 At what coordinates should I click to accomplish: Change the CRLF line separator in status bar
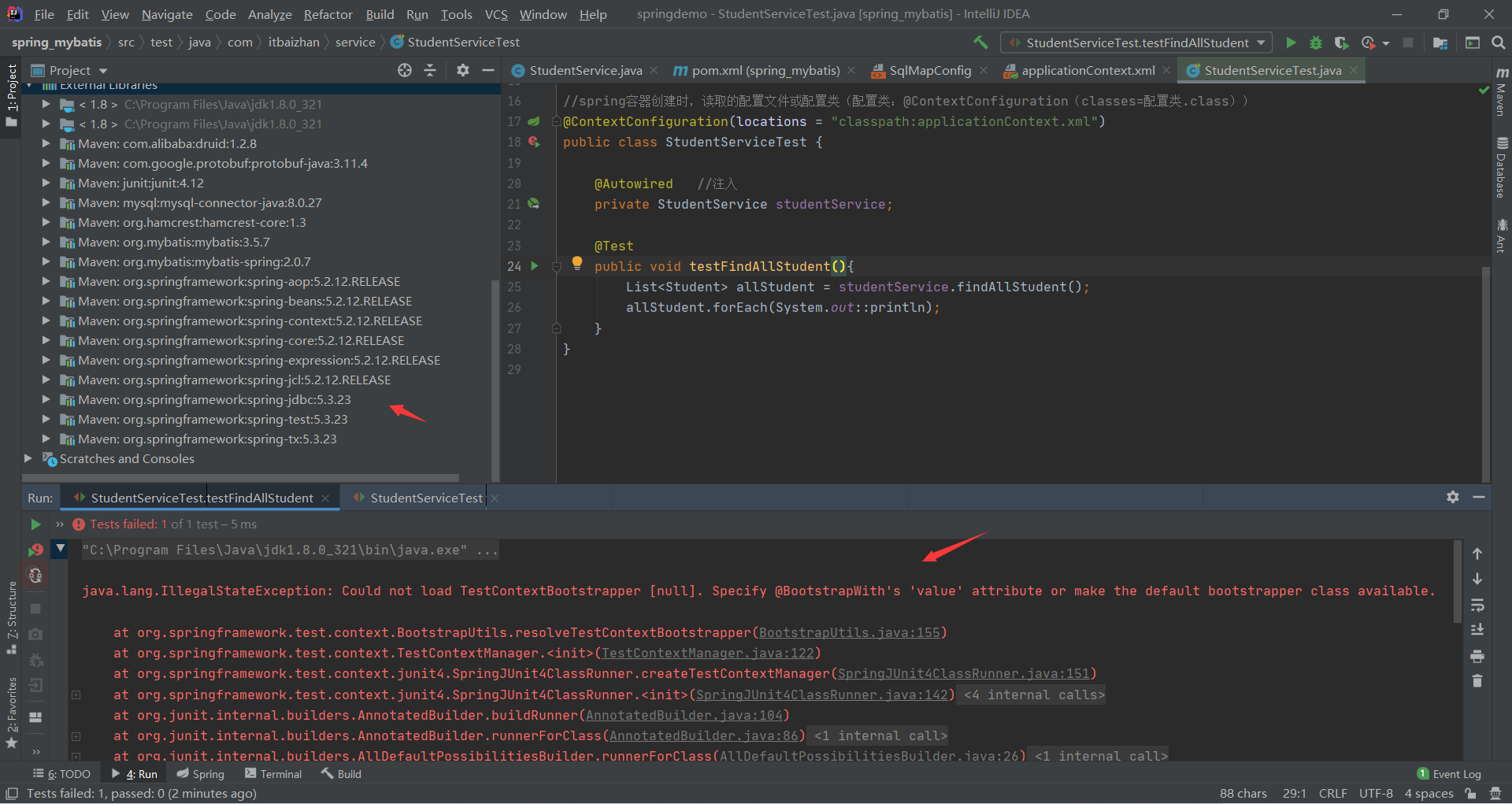tap(1333, 794)
